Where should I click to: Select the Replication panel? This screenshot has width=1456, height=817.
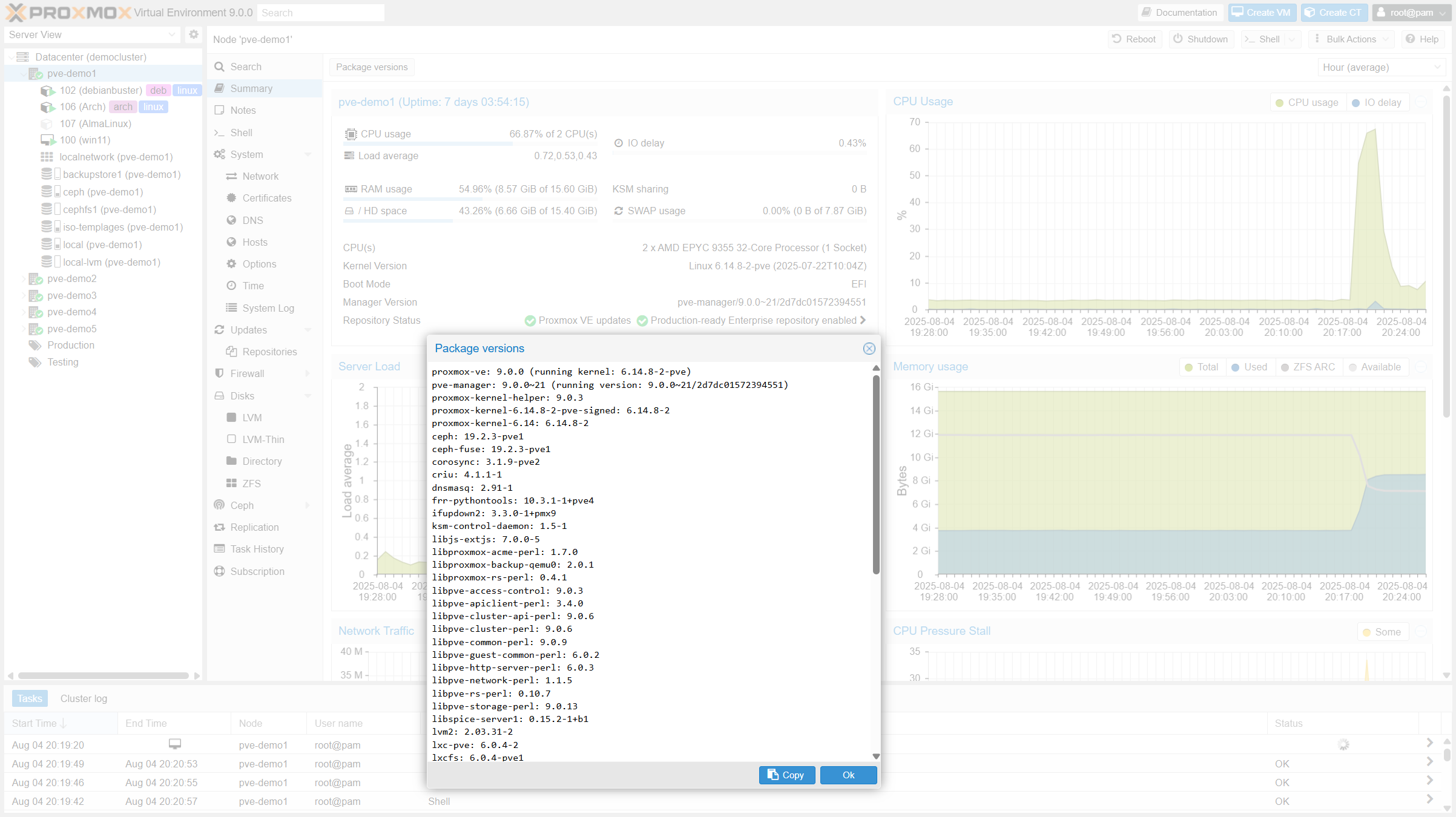(254, 527)
